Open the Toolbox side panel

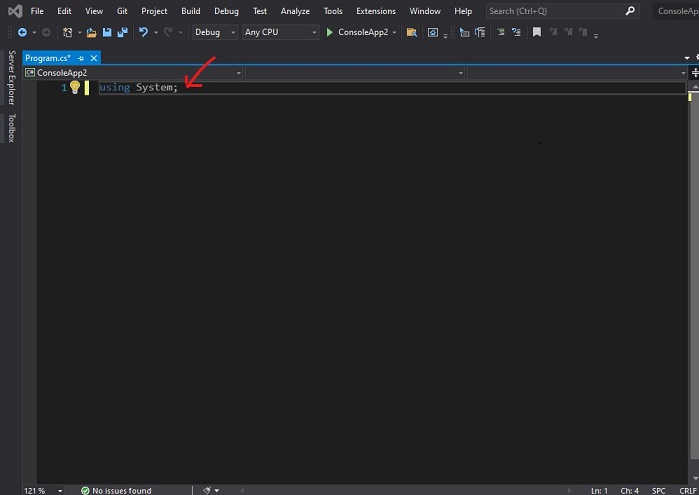pos(12,128)
